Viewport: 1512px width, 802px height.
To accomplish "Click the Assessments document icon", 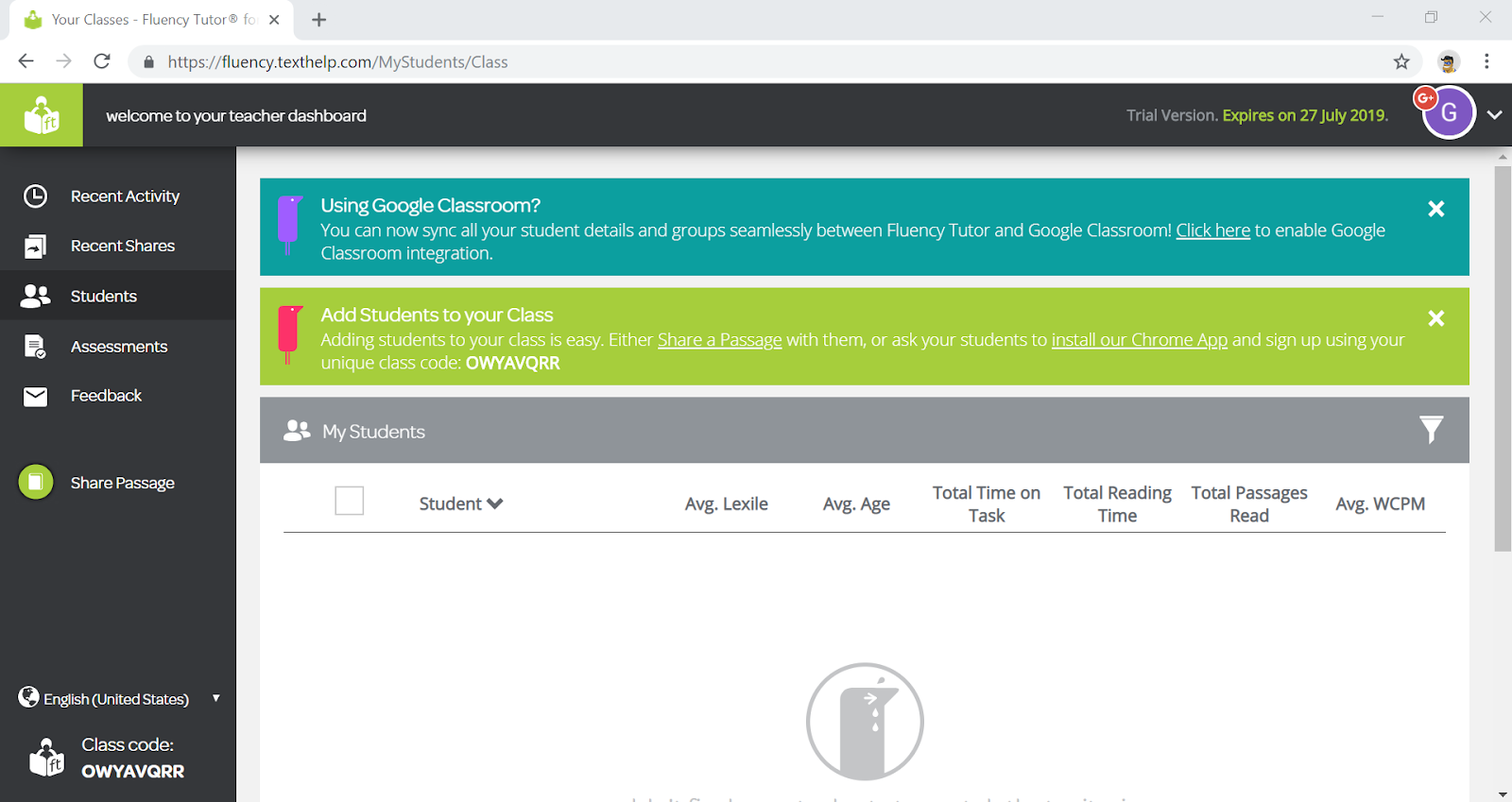I will pos(35,347).
